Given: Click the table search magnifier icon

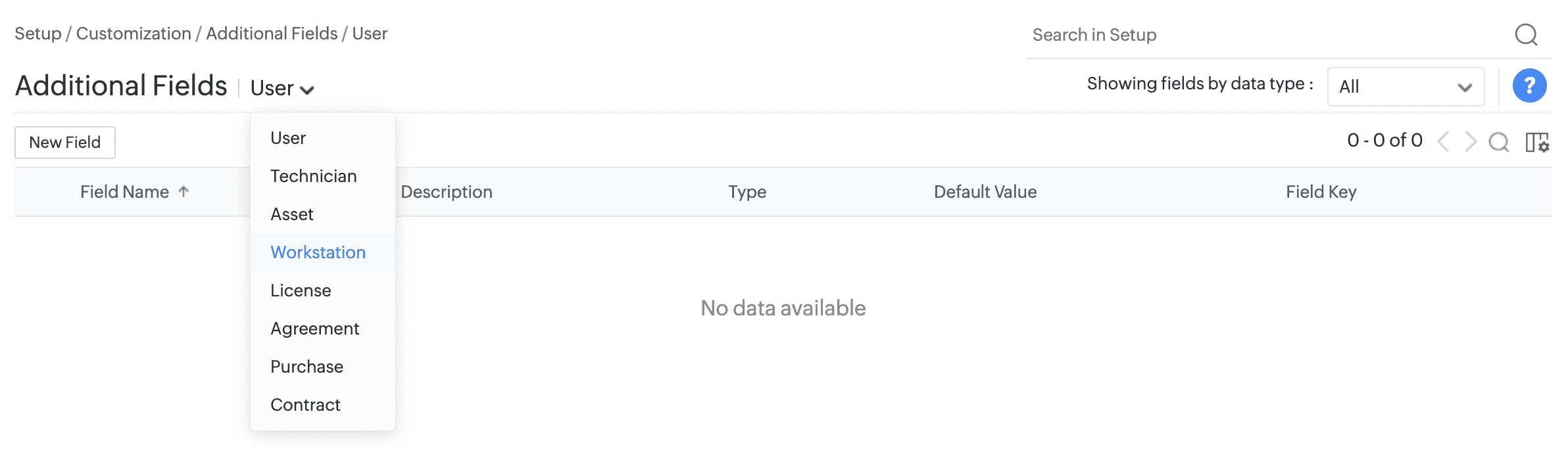Looking at the screenshot, I should click(1499, 142).
